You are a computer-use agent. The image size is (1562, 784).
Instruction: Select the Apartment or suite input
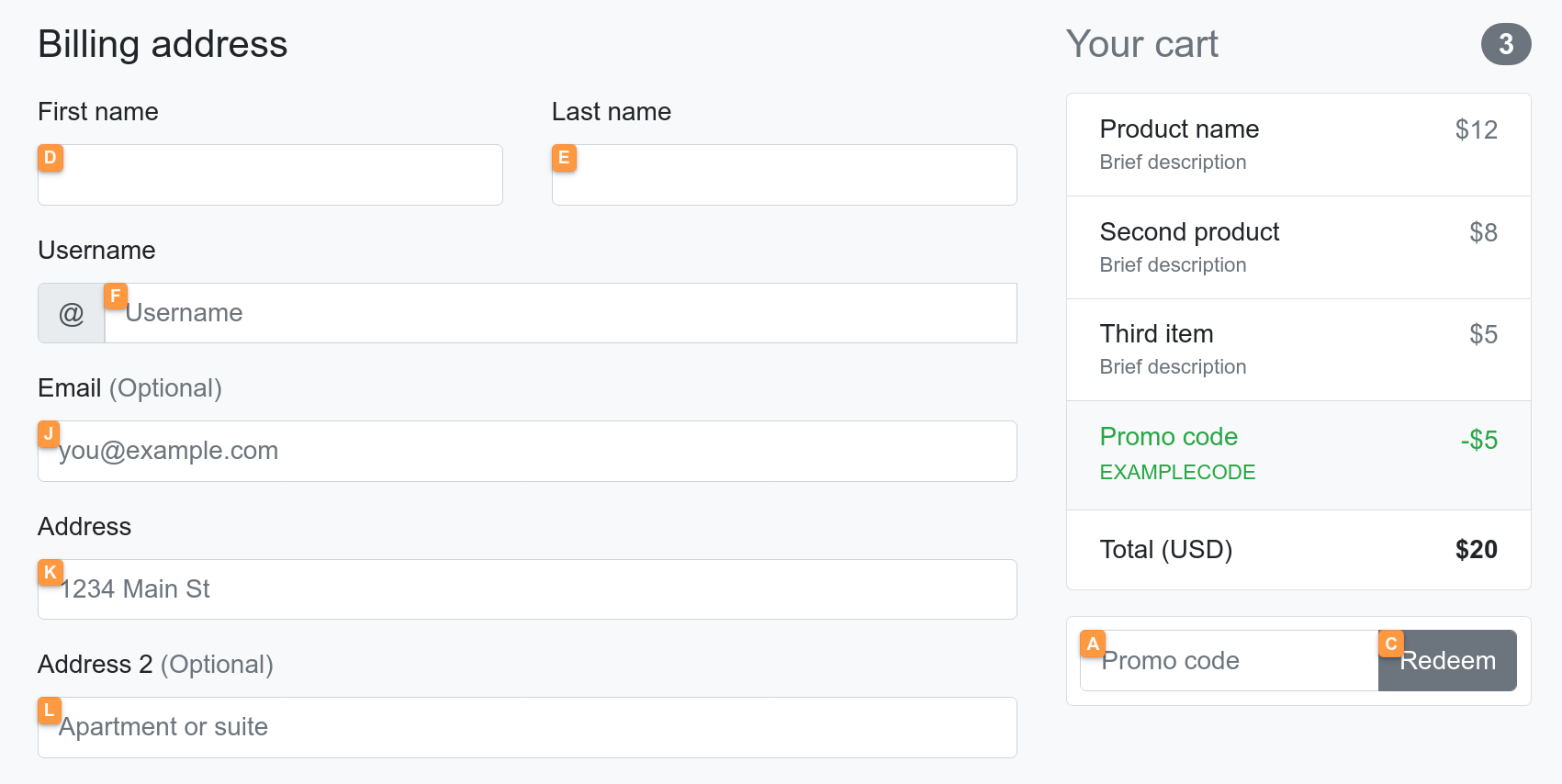click(x=527, y=727)
